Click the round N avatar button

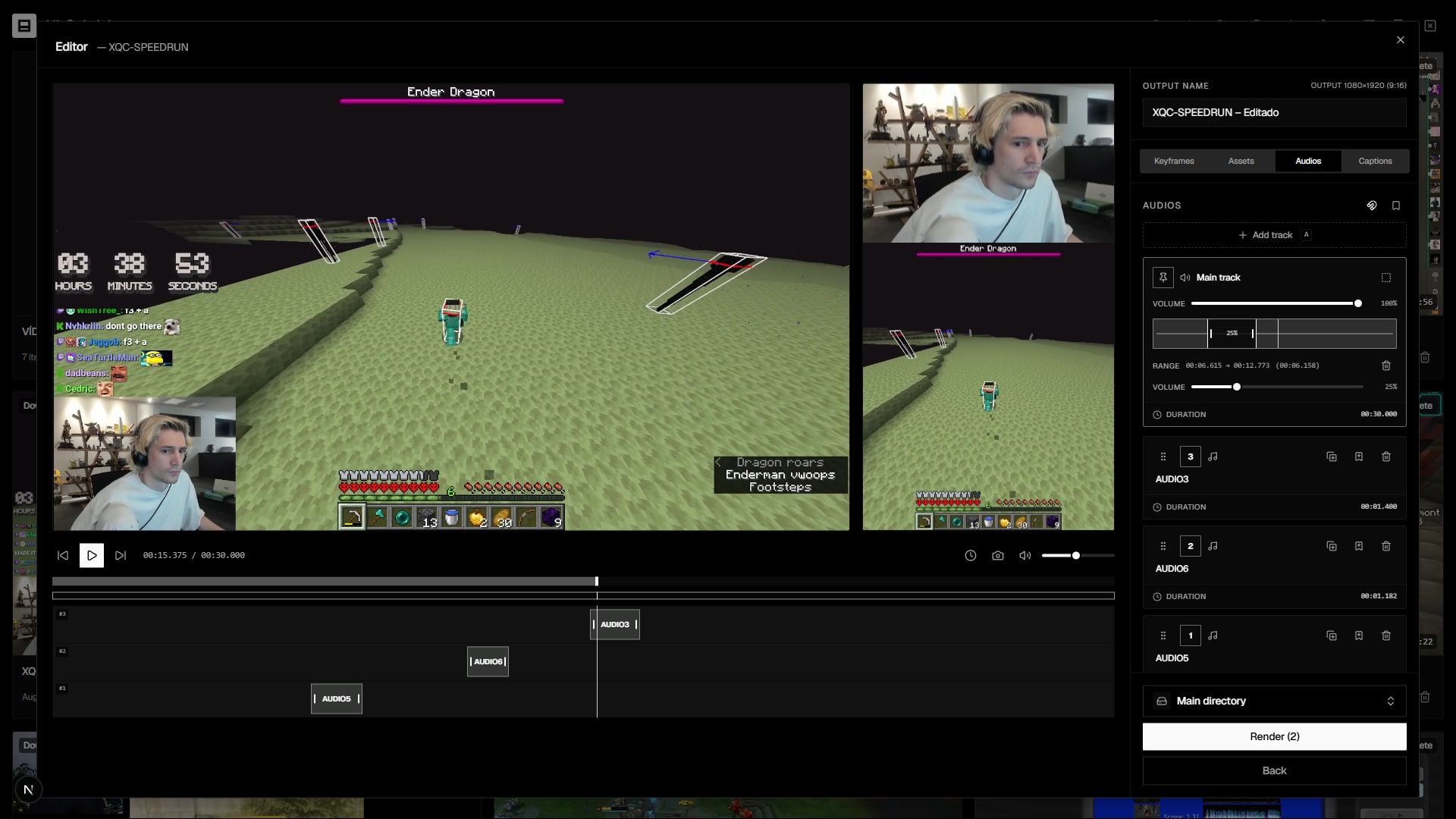click(x=28, y=790)
